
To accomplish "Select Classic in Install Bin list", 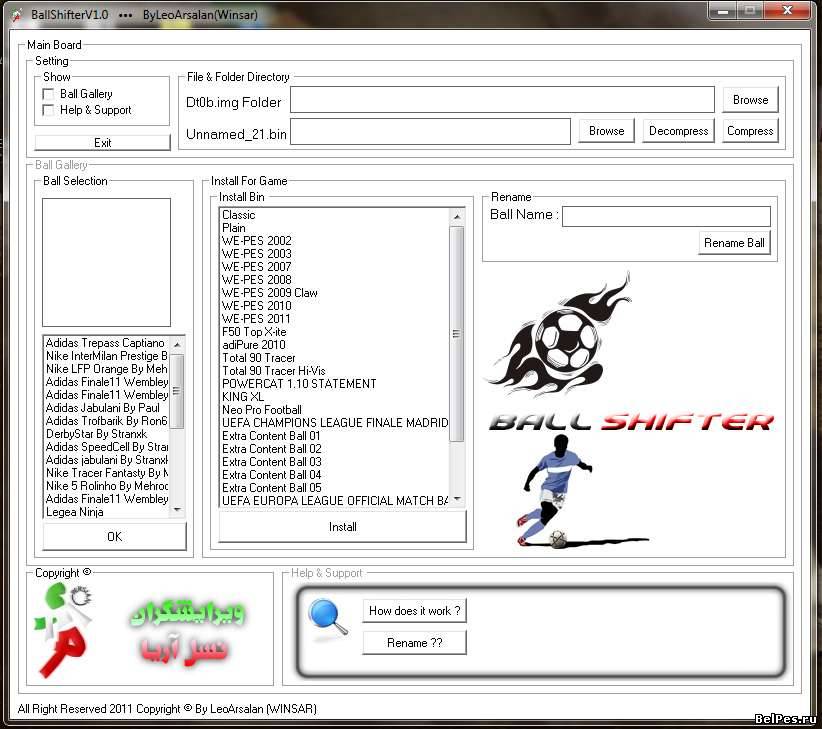I will [x=334, y=215].
